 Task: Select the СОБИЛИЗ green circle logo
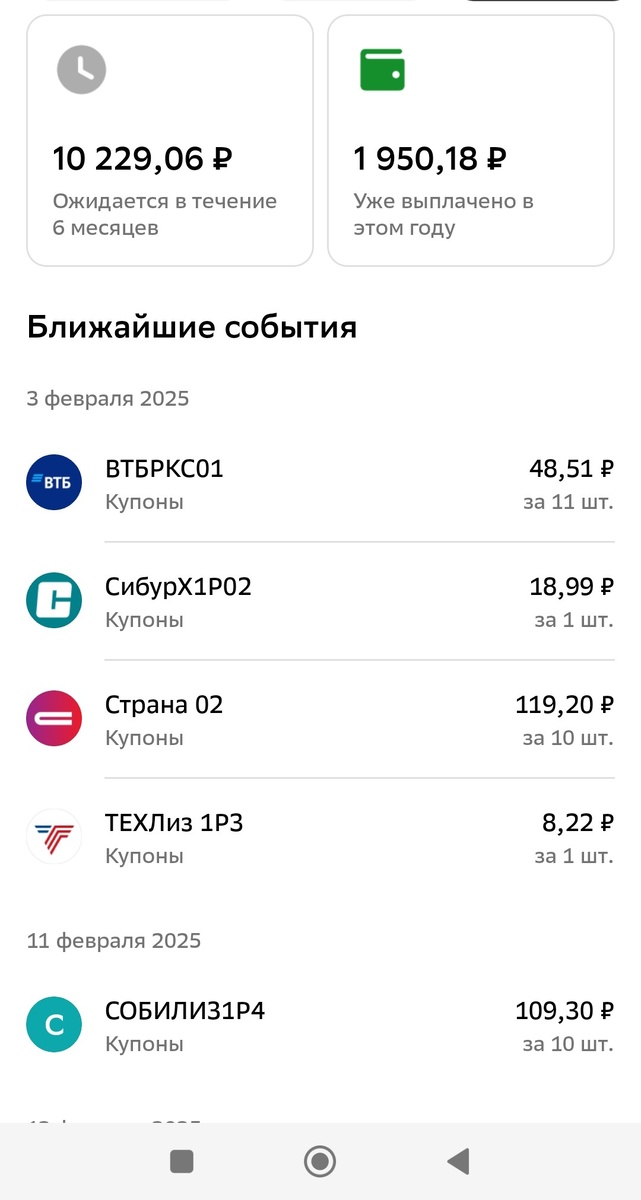coord(53,1024)
